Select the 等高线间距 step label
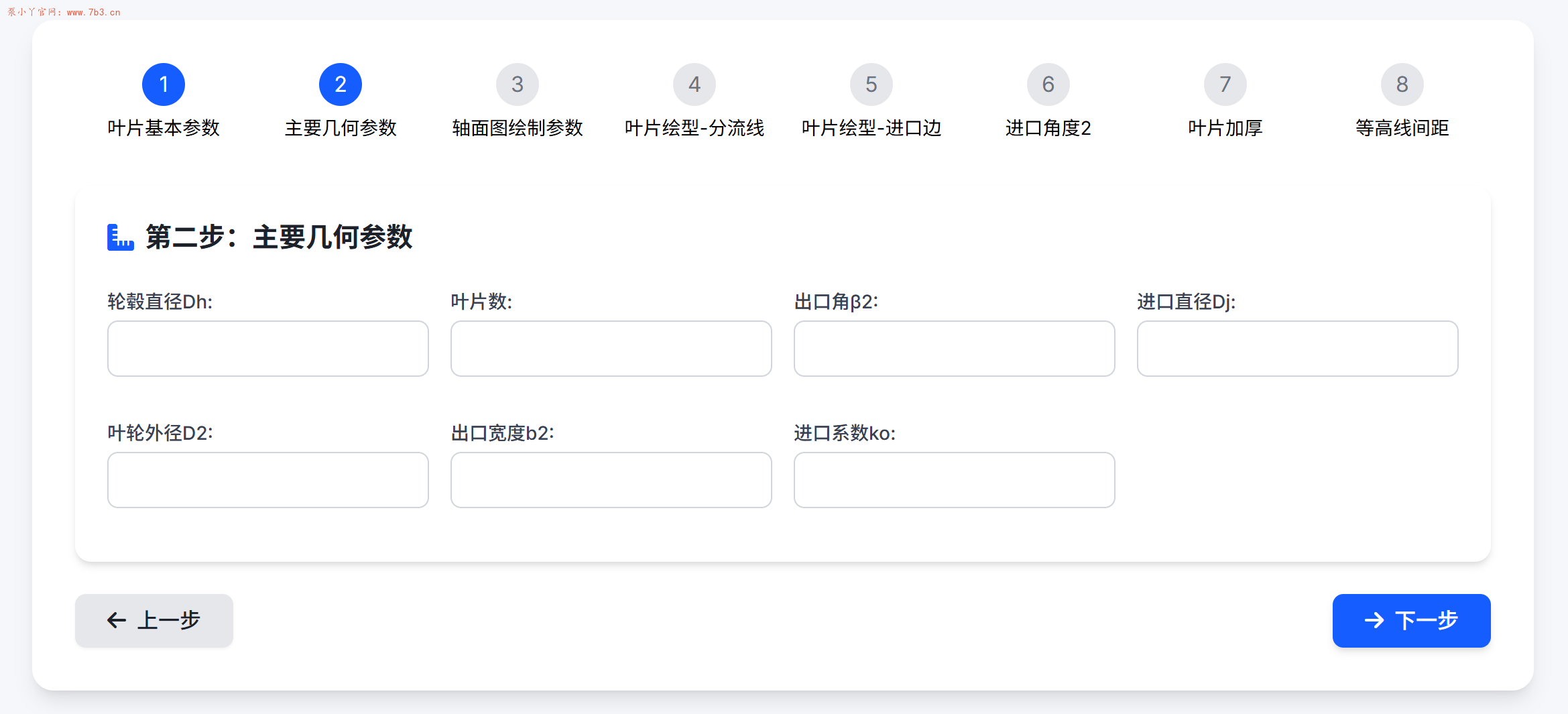Viewport: 1568px width, 714px height. coord(1402,128)
